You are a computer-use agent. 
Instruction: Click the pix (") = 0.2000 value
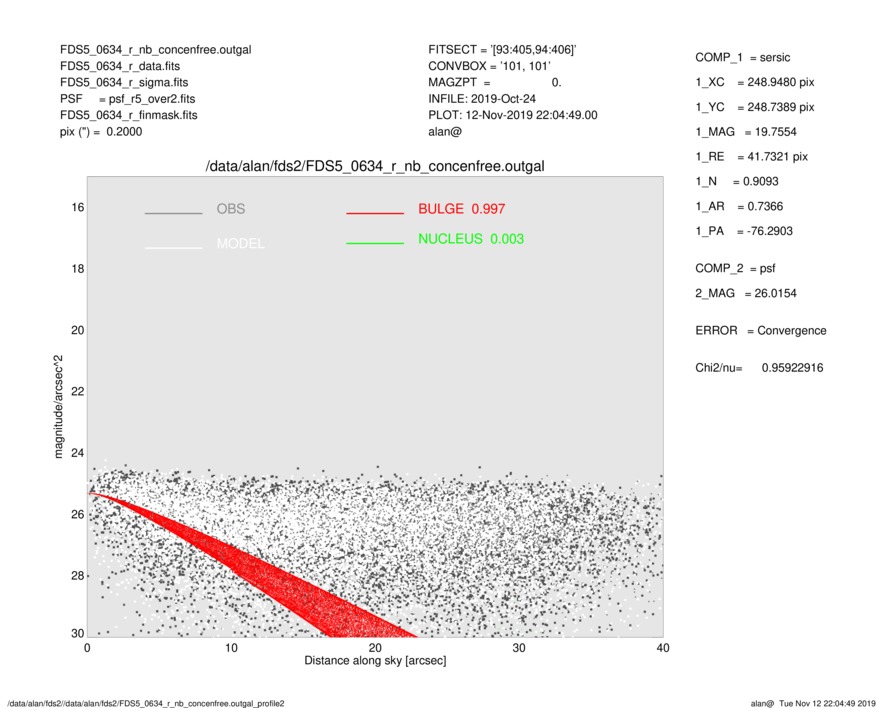[101, 132]
